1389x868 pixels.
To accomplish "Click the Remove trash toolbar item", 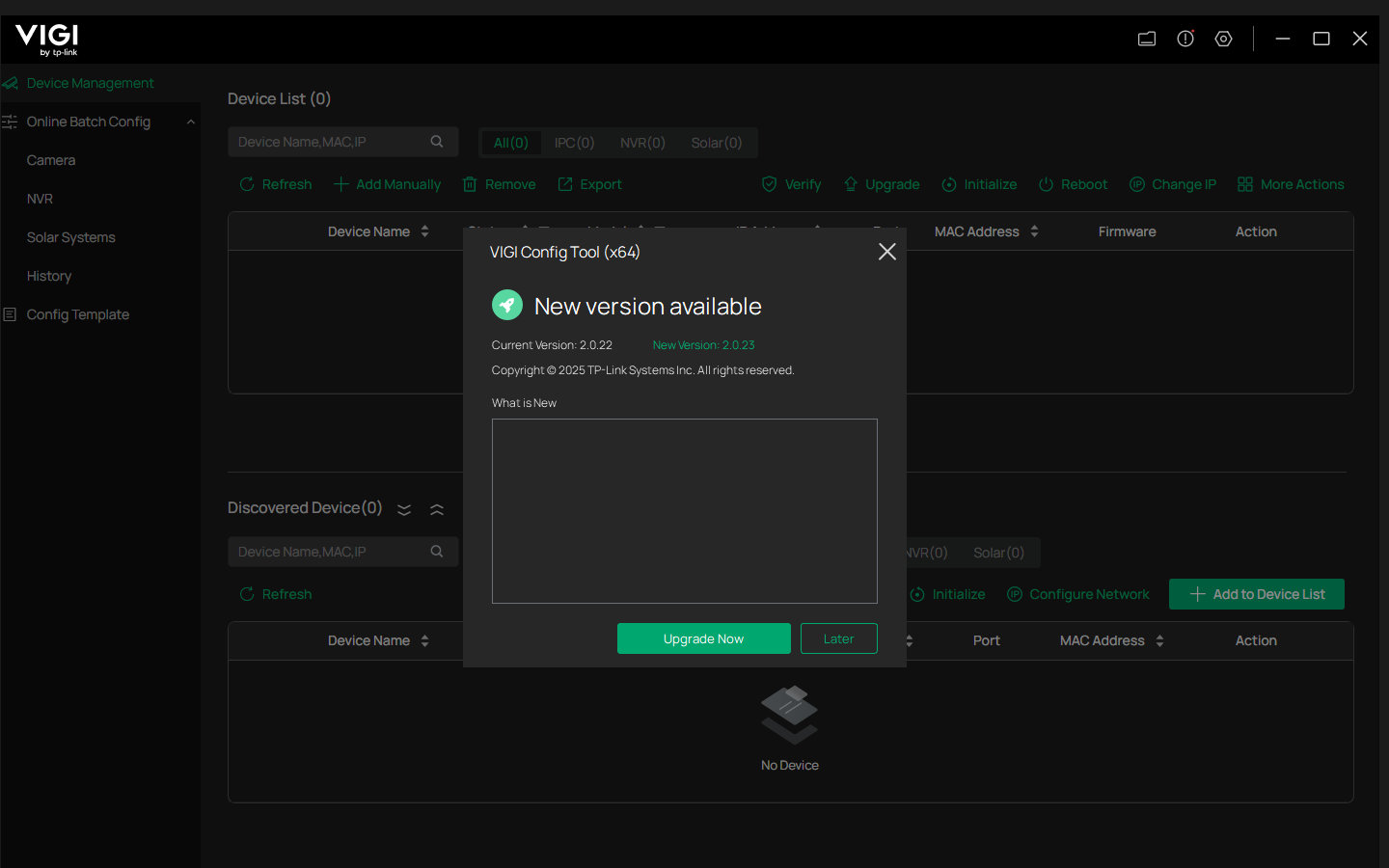I will (x=499, y=184).
